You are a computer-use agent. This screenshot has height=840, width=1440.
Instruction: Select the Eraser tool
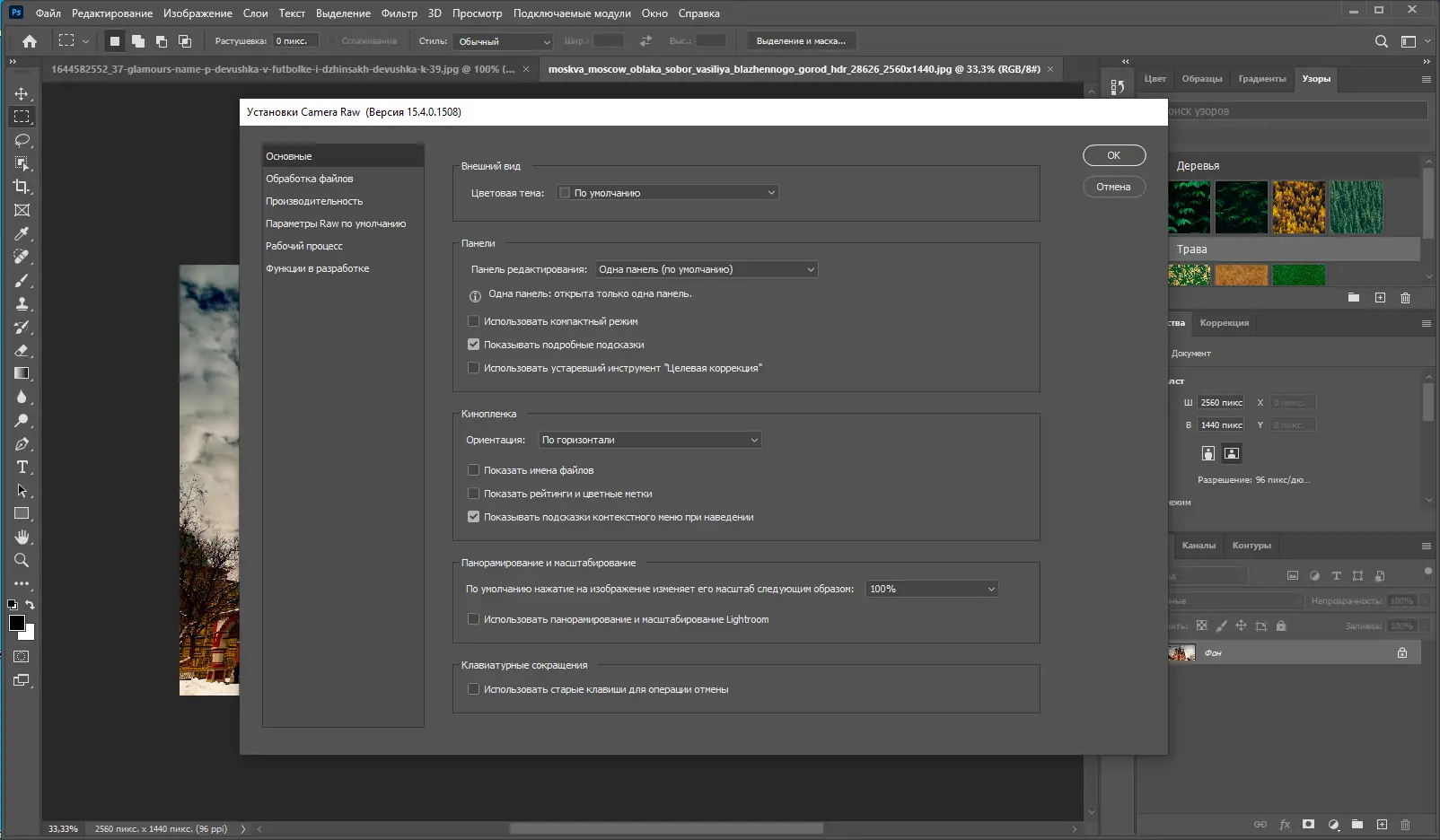click(22, 350)
